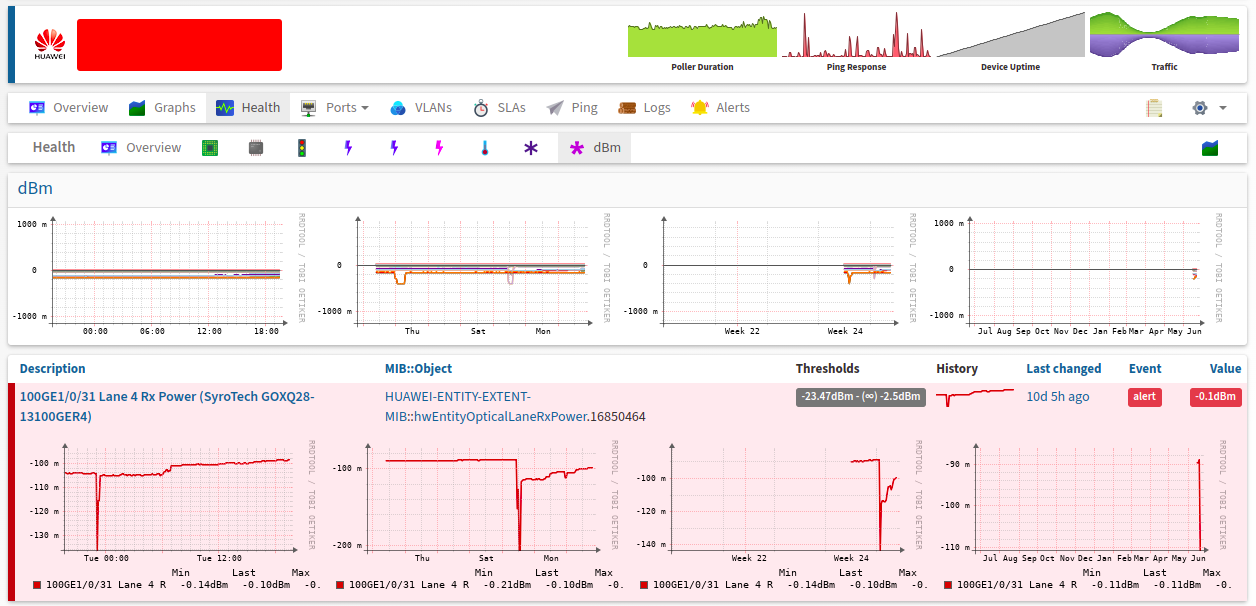Viewport: 1256px width, 606px height.
Task: Click the red alert event badge
Action: pos(1145,397)
